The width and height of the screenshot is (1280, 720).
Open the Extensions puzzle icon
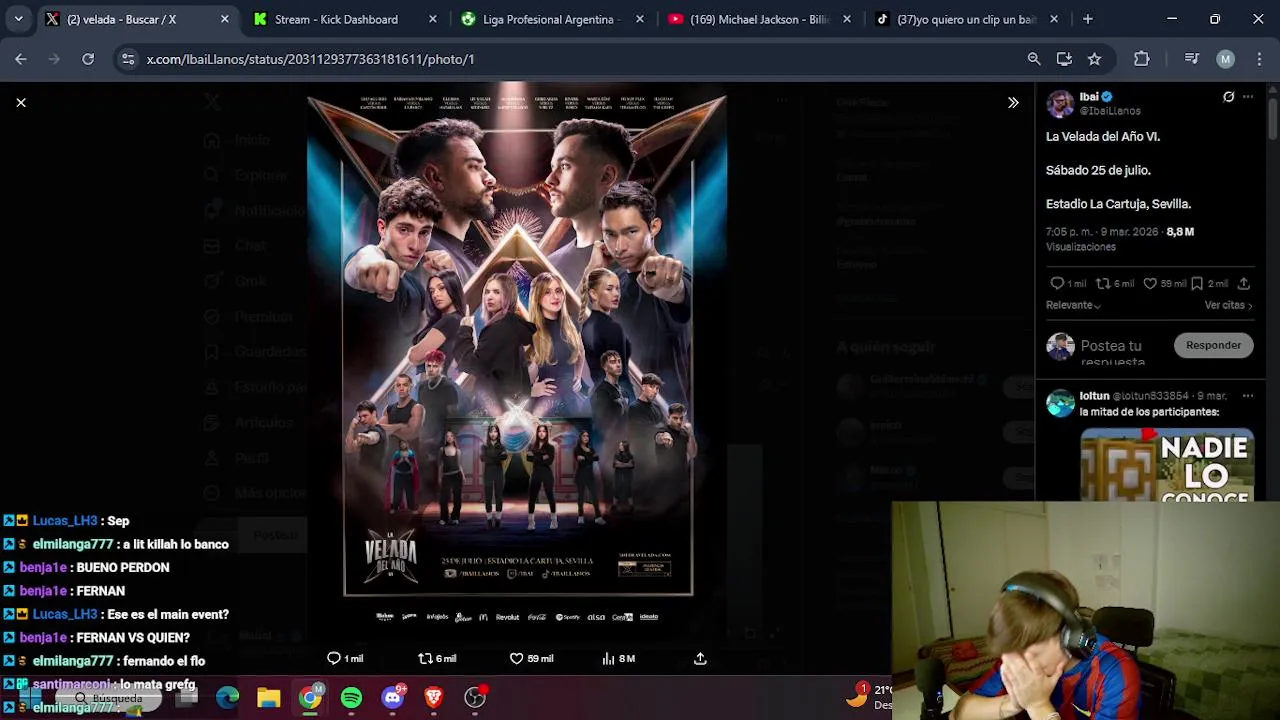click(1141, 59)
